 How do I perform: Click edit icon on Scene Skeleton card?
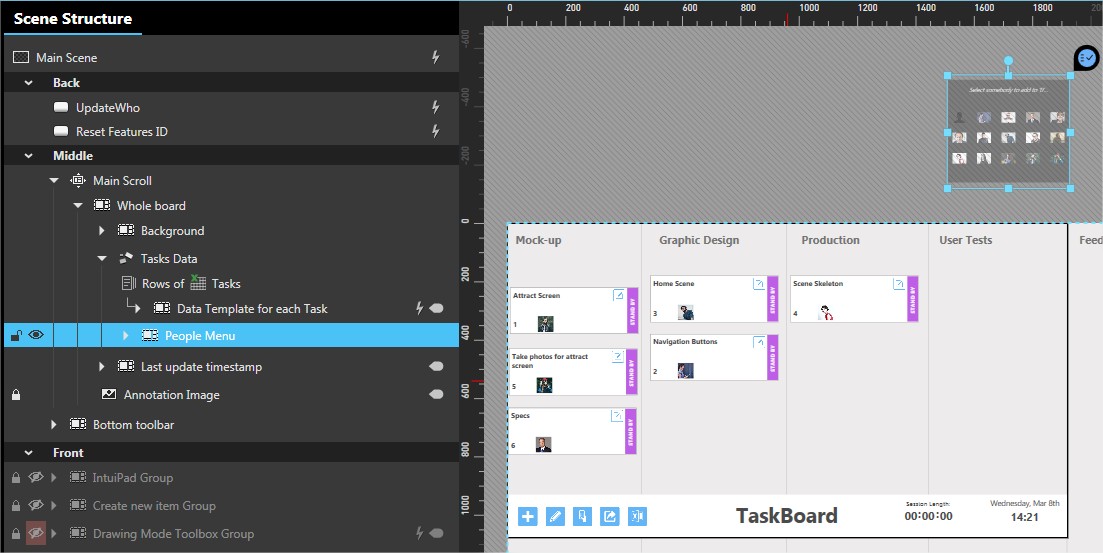point(899,284)
